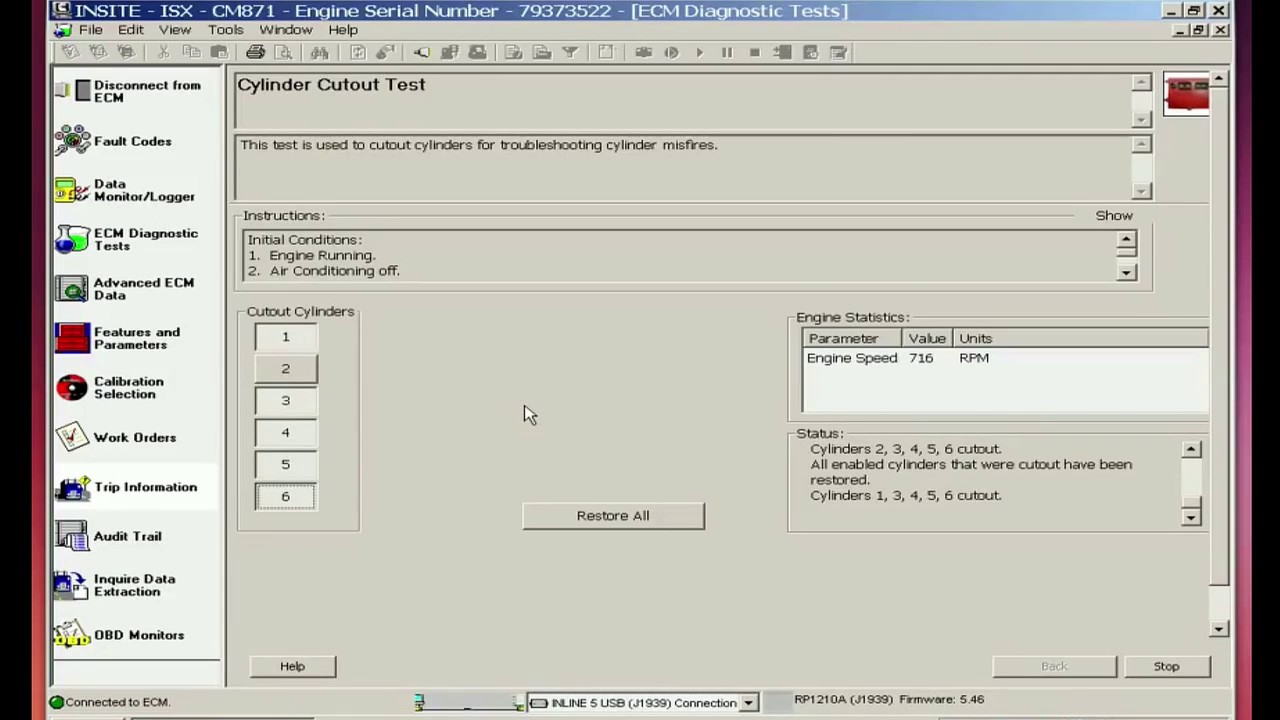The image size is (1280, 720).
Task: Click the Parameter column header
Action: [851, 338]
